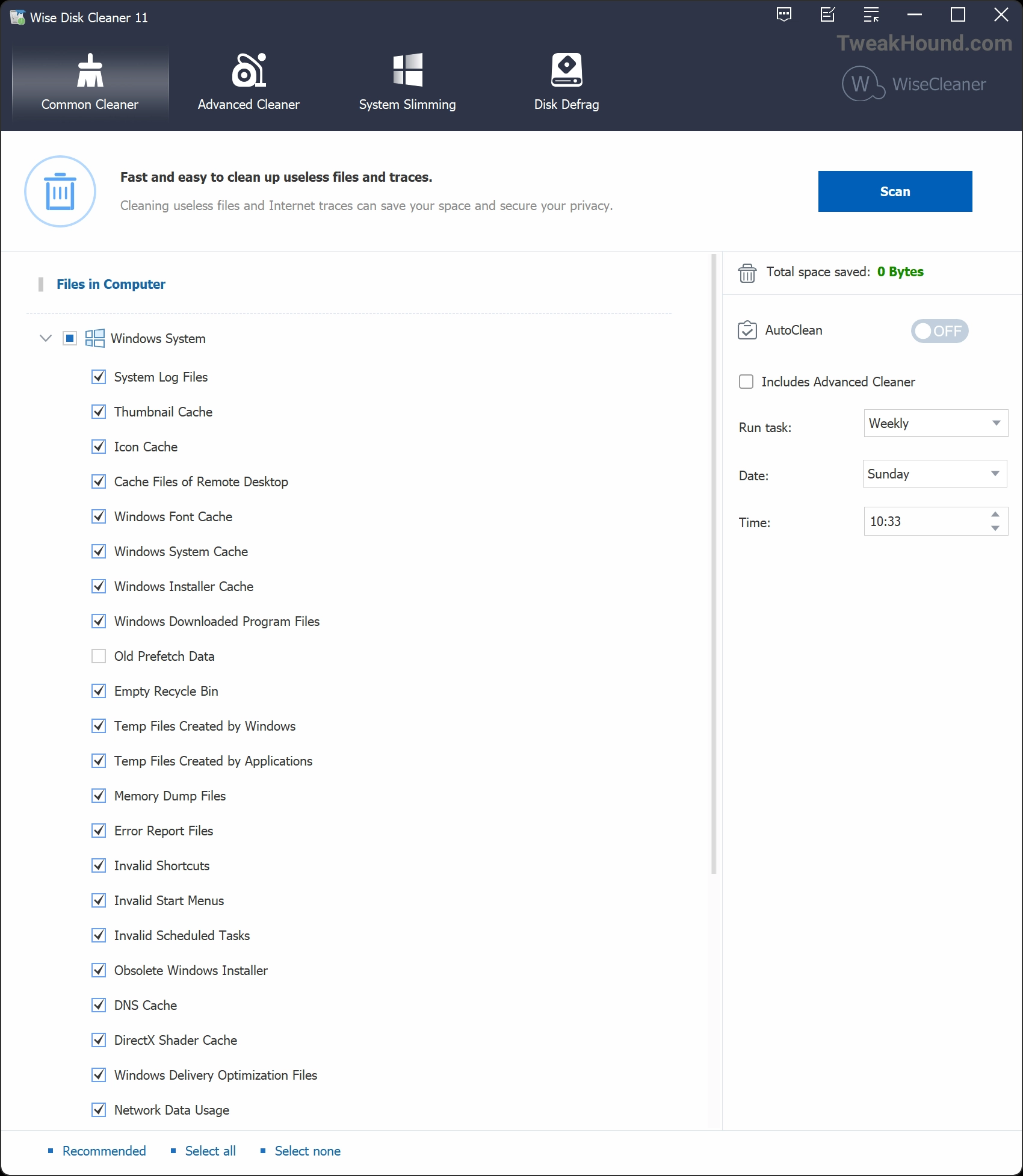Viewport: 1023px width, 1176px height.
Task: Collapse the Windows System tree chevron
Action: point(45,338)
